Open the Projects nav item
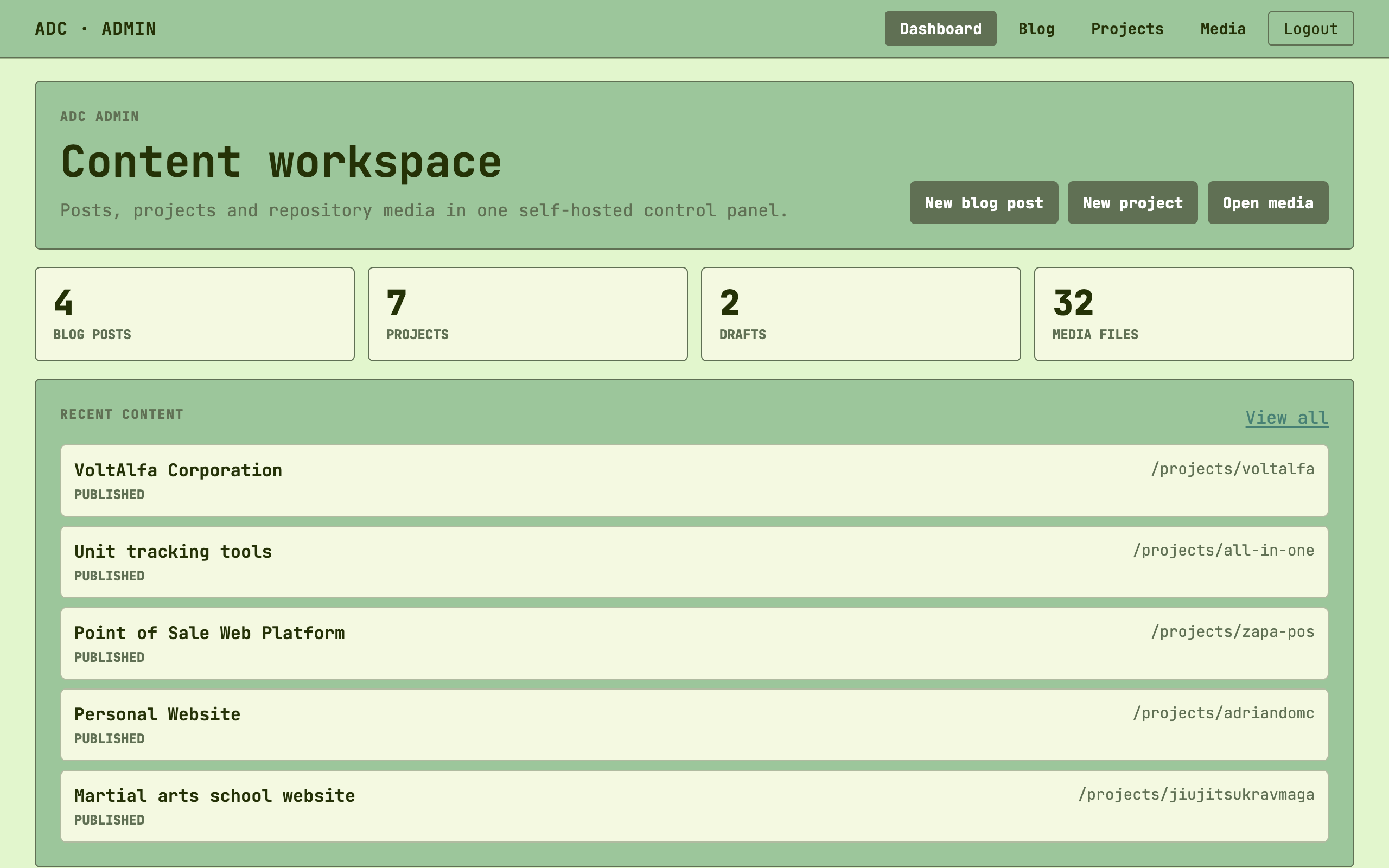 [1127, 29]
